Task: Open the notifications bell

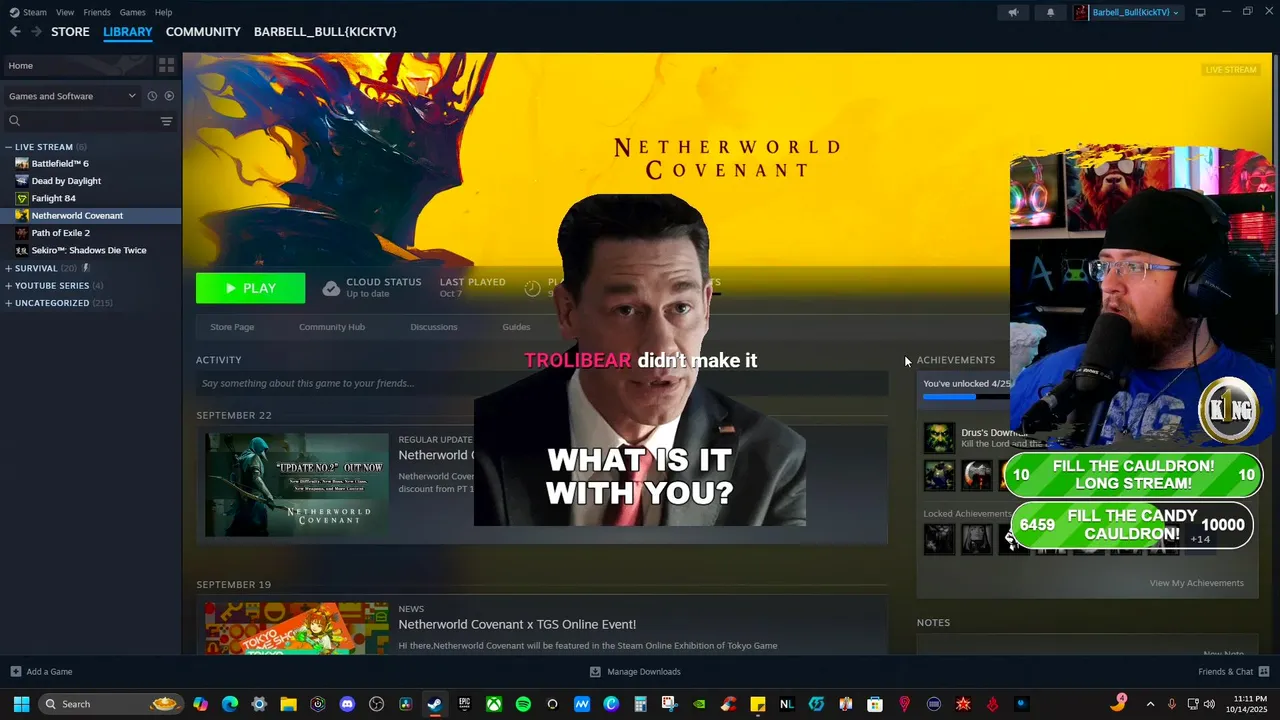Action: (x=1050, y=12)
